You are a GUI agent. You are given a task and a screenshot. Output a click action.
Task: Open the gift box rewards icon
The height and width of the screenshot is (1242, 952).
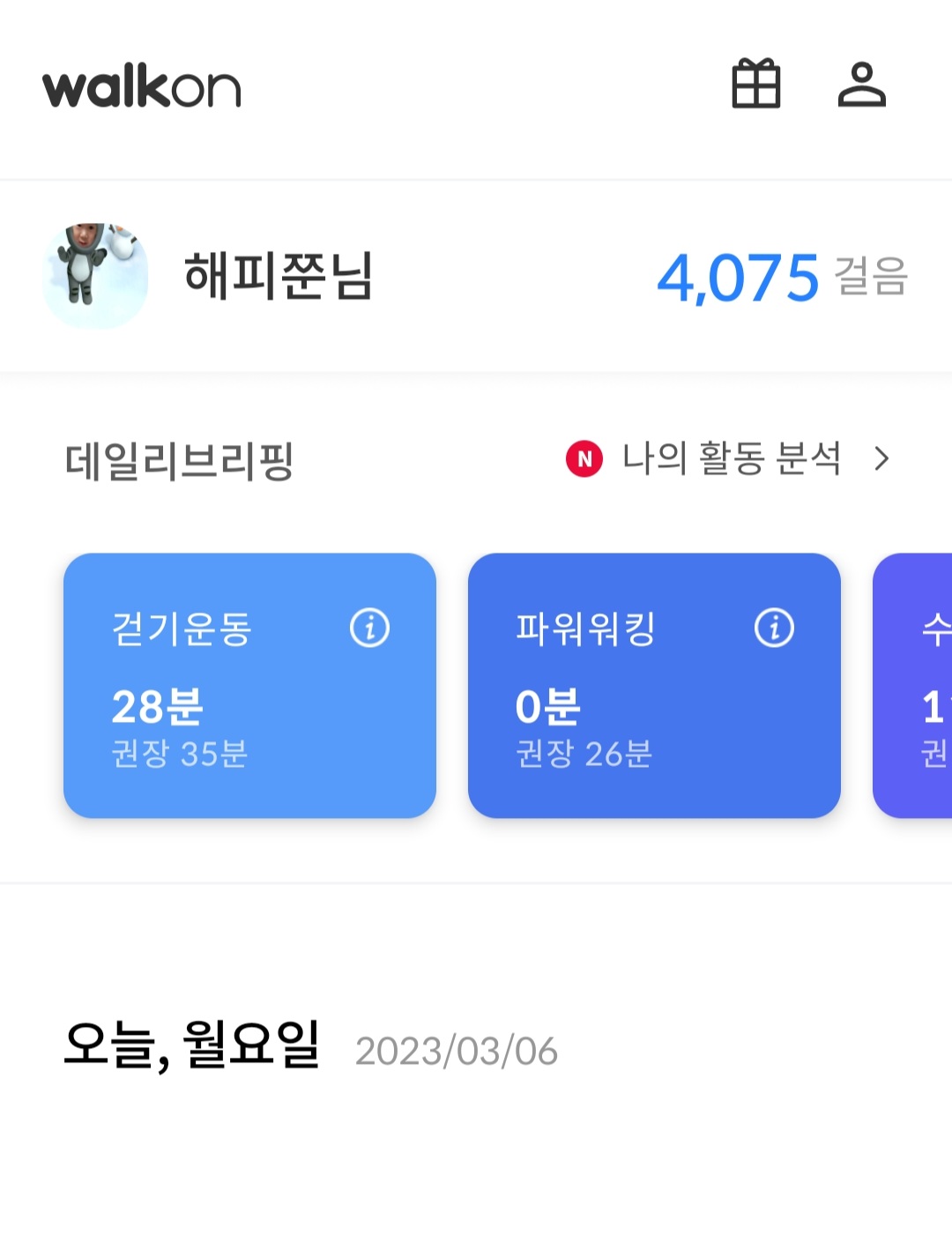(x=755, y=85)
